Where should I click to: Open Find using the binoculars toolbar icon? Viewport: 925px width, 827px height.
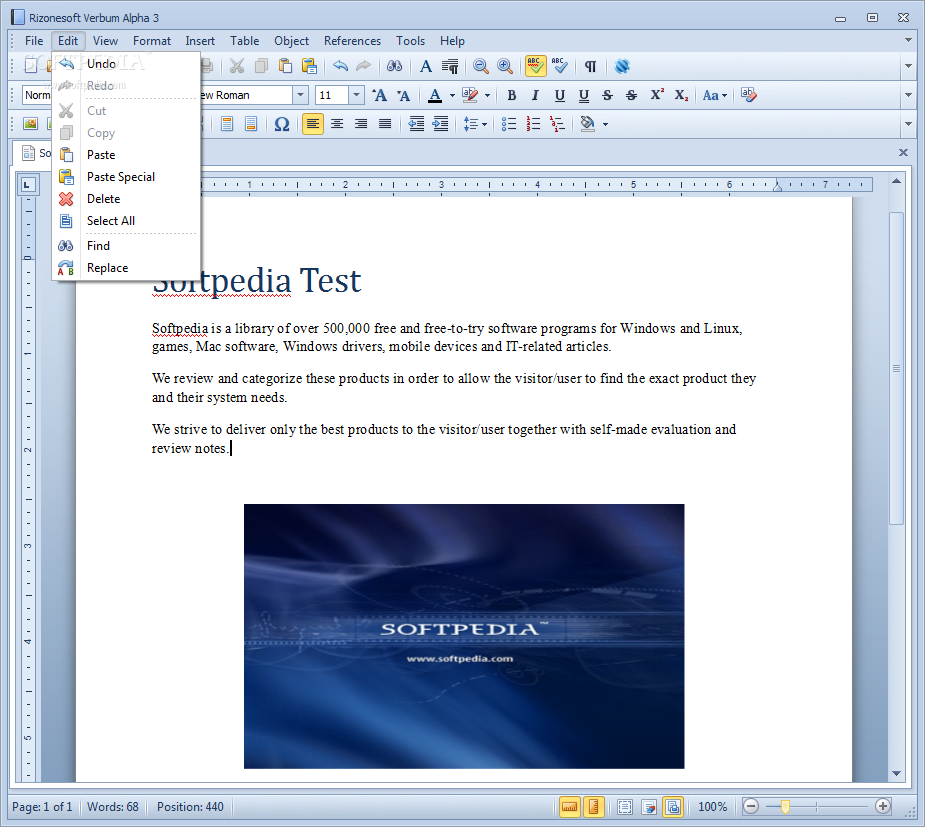(395, 66)
